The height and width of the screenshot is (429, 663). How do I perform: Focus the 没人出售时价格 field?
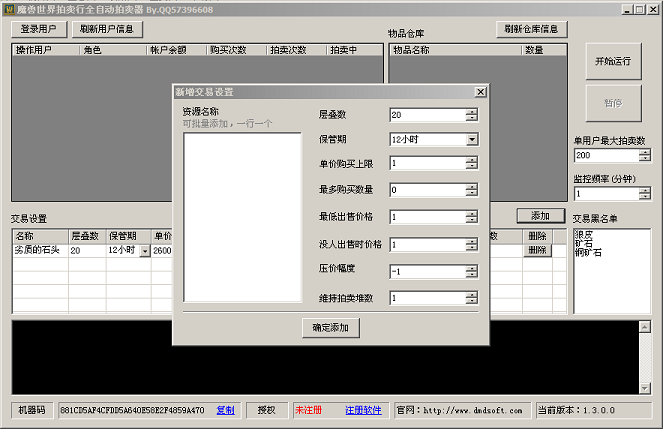(x=427, y=245)
